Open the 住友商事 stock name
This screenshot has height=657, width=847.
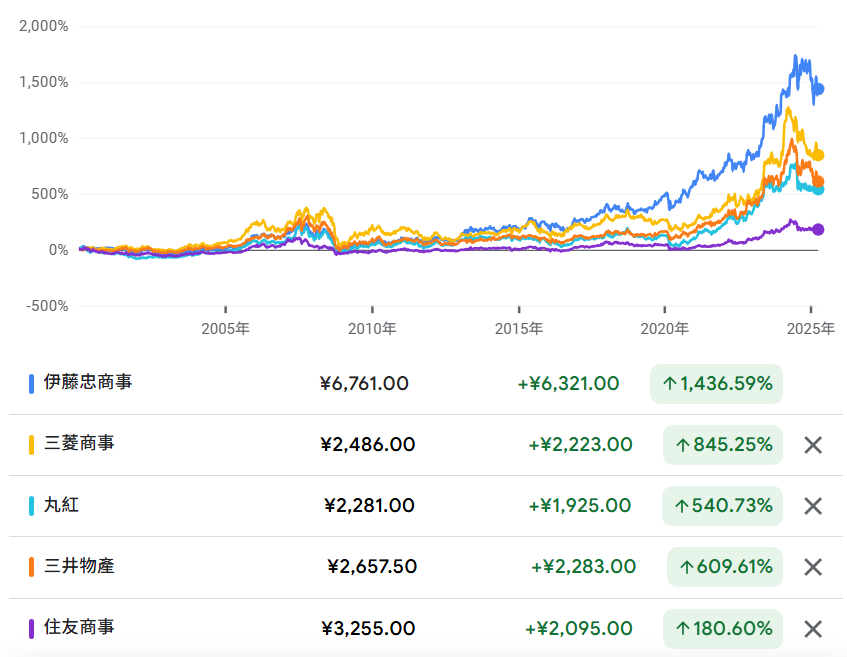tap(79, 627)
